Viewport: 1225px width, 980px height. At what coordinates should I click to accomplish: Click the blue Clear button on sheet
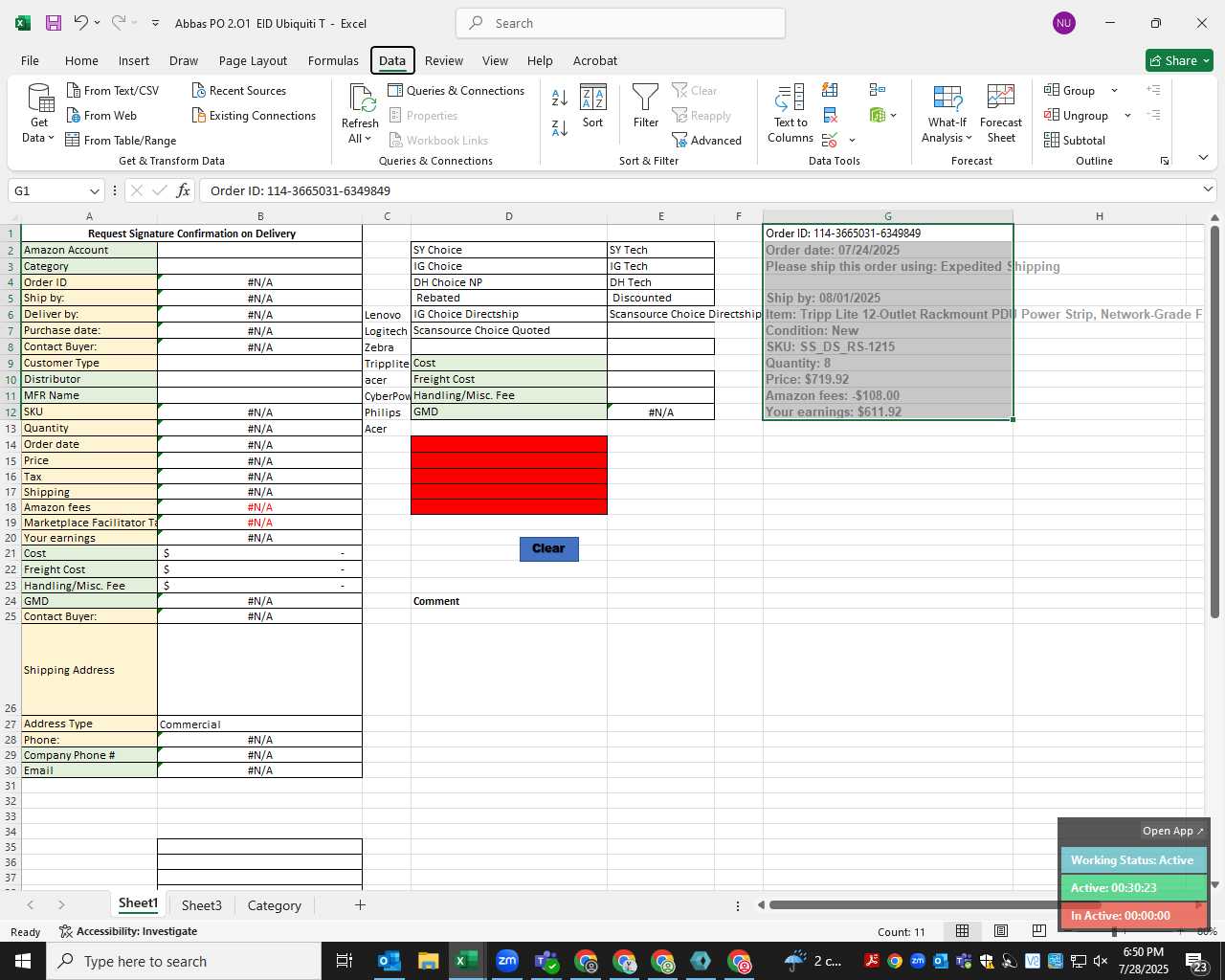(549, 548)
